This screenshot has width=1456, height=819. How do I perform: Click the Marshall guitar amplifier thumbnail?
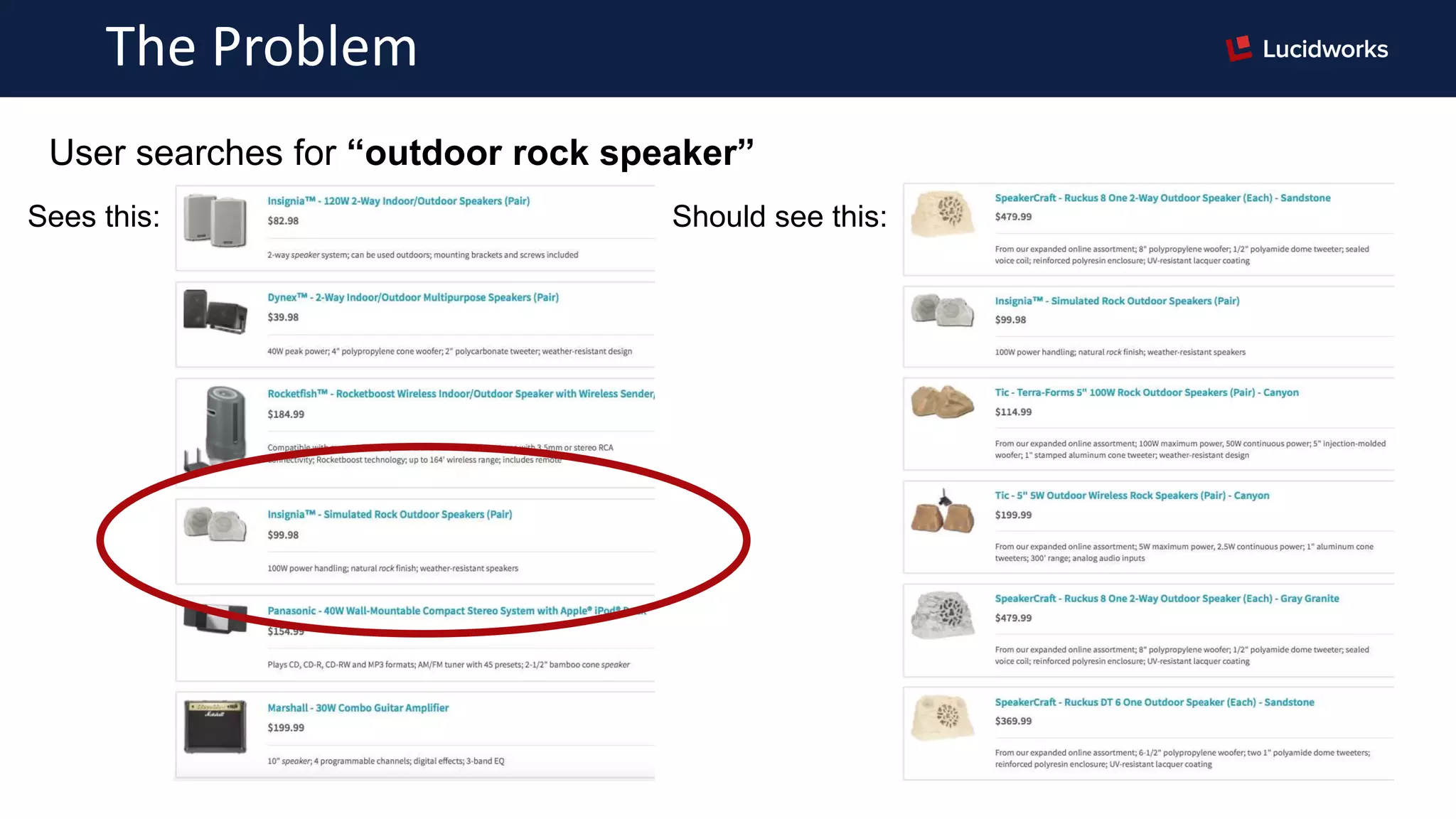coord(215,727)
